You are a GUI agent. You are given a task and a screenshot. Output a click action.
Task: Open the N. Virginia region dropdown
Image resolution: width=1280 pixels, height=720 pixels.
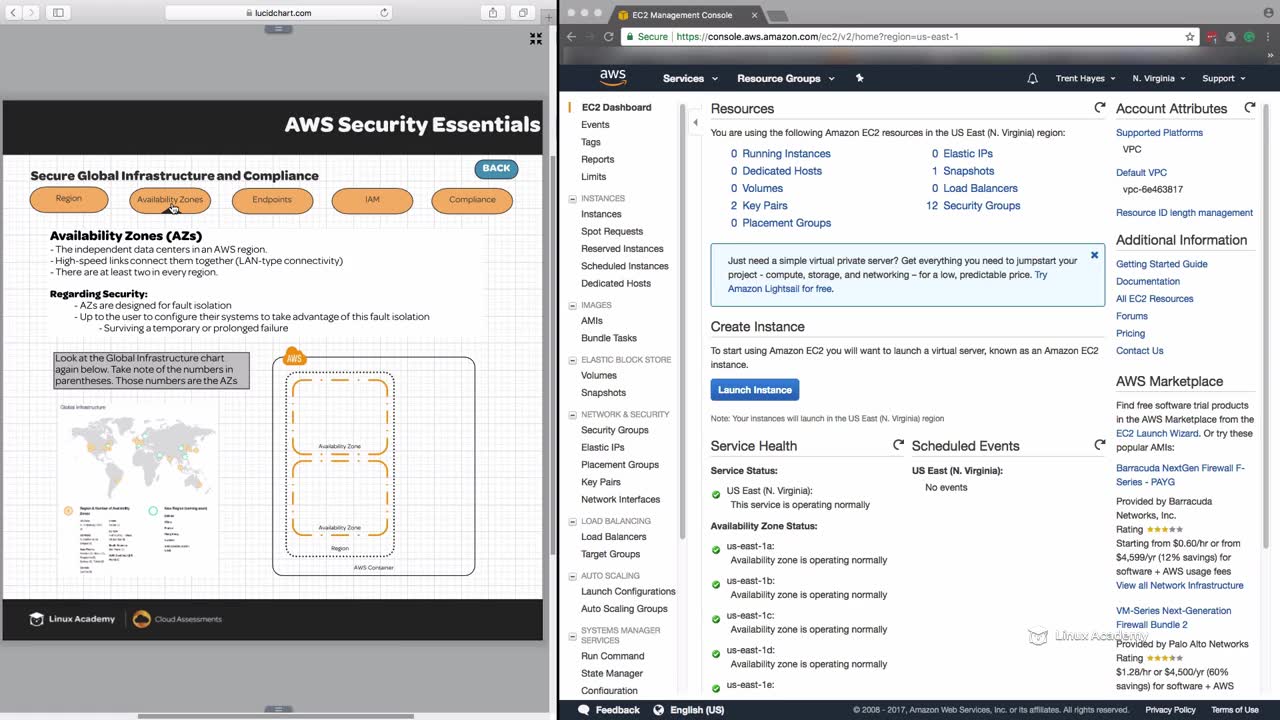1159,78
